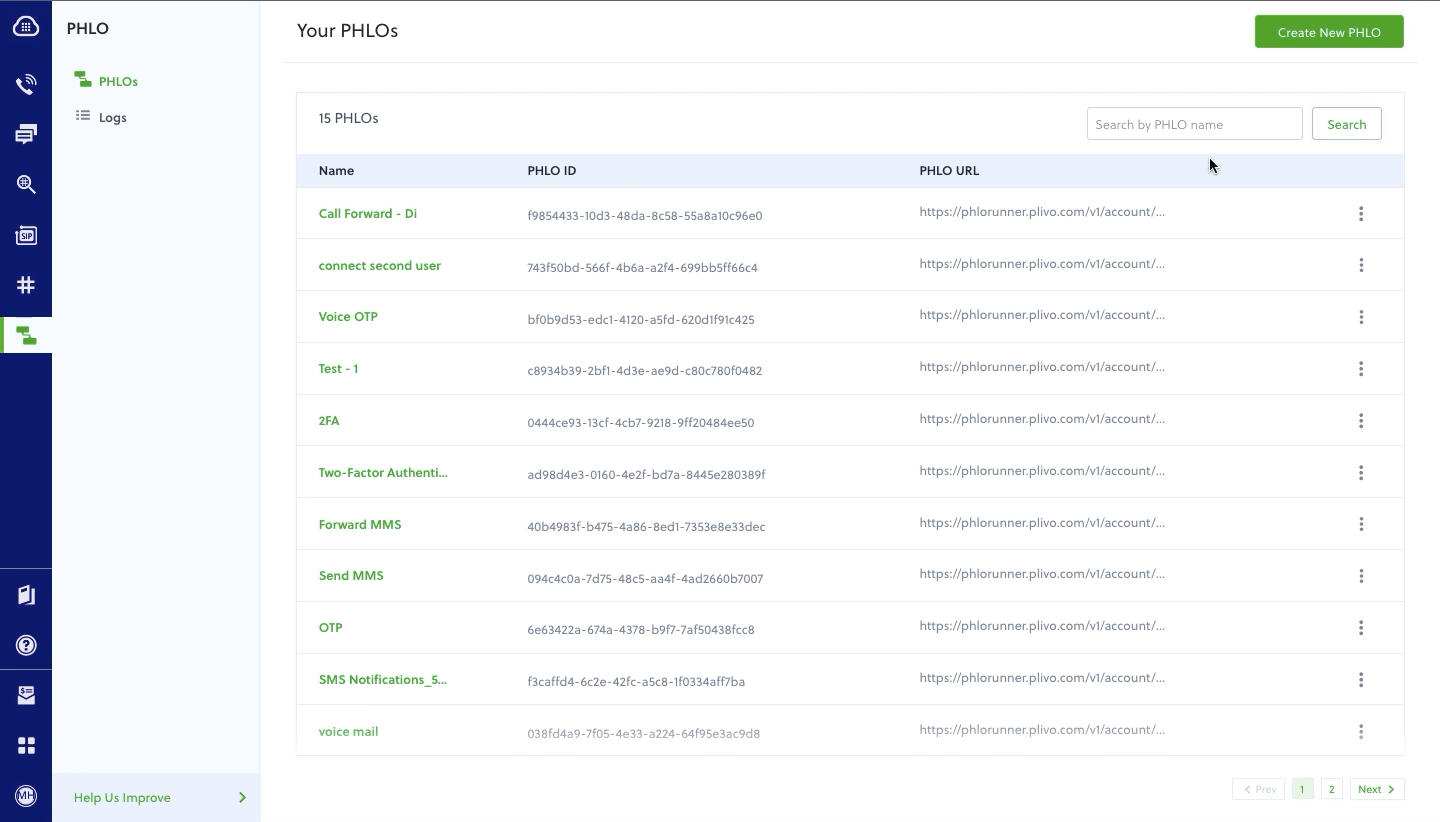Screen dimensions: 1440x822
Task: Open actions menu for Send MMS
Action: click(x=1361, y=576)
